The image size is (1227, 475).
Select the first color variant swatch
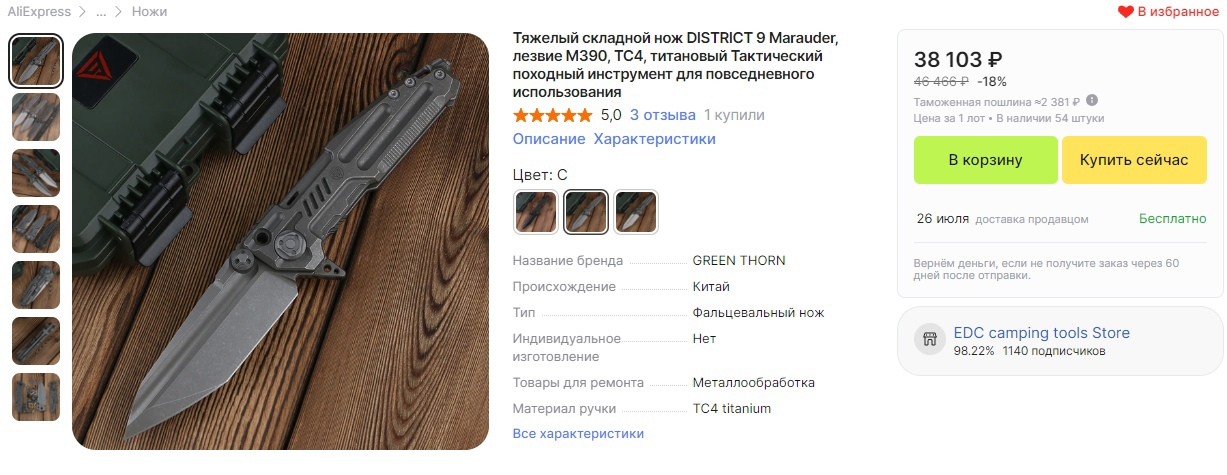coord(536,211)
